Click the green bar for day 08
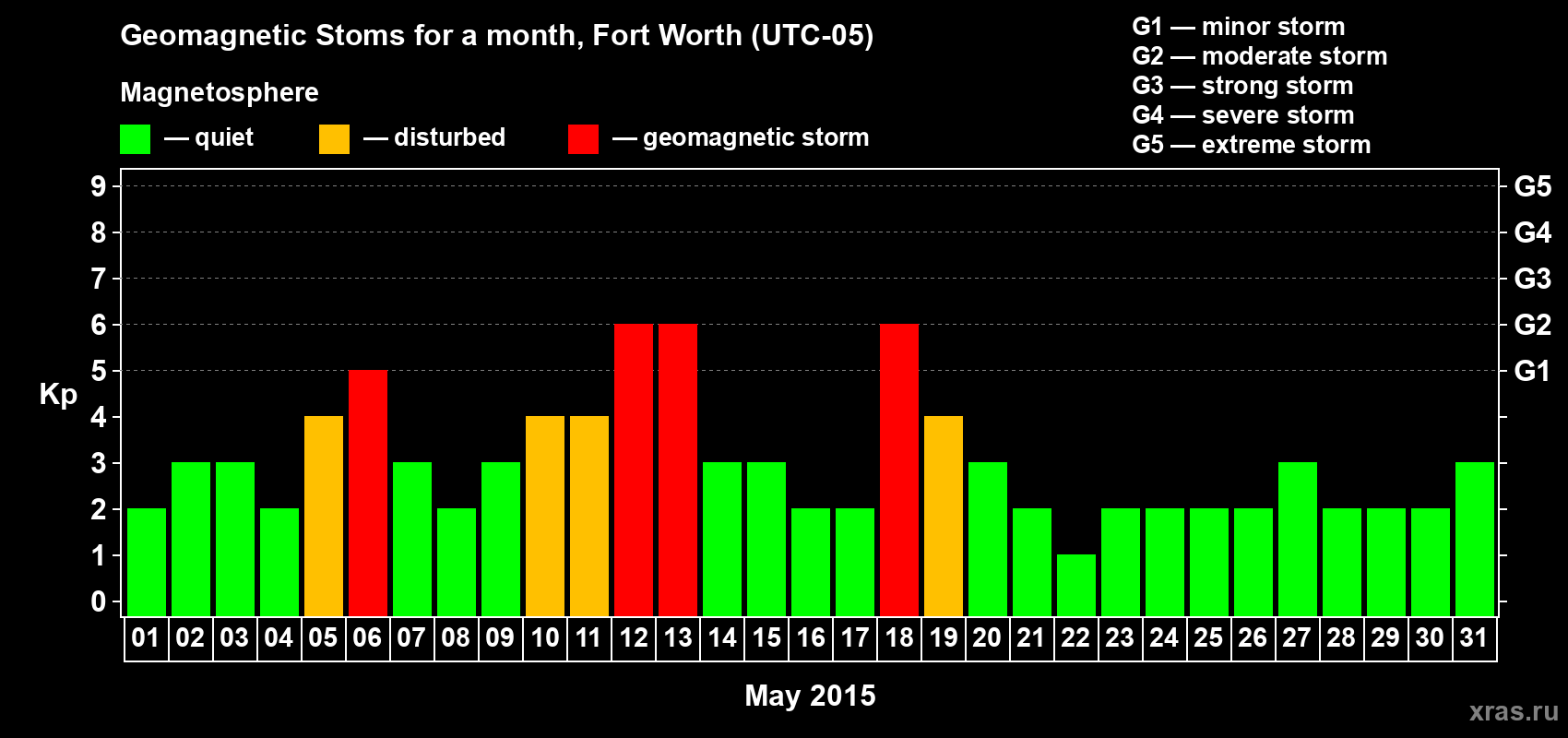The image size is (1568, 738). tap(457, 563)
